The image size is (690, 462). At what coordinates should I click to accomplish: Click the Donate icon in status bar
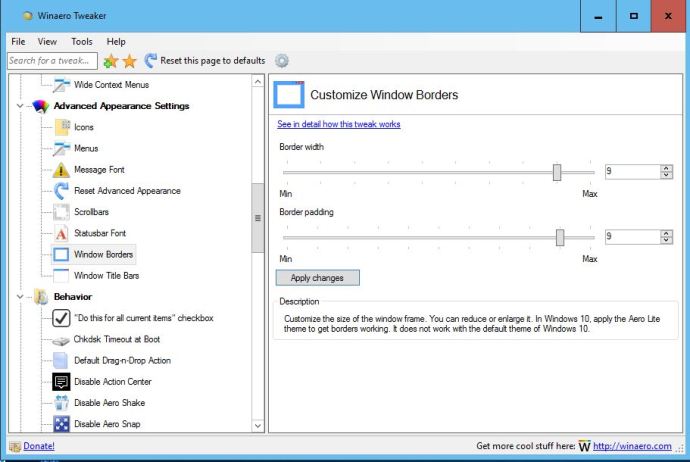click(15, 447)
